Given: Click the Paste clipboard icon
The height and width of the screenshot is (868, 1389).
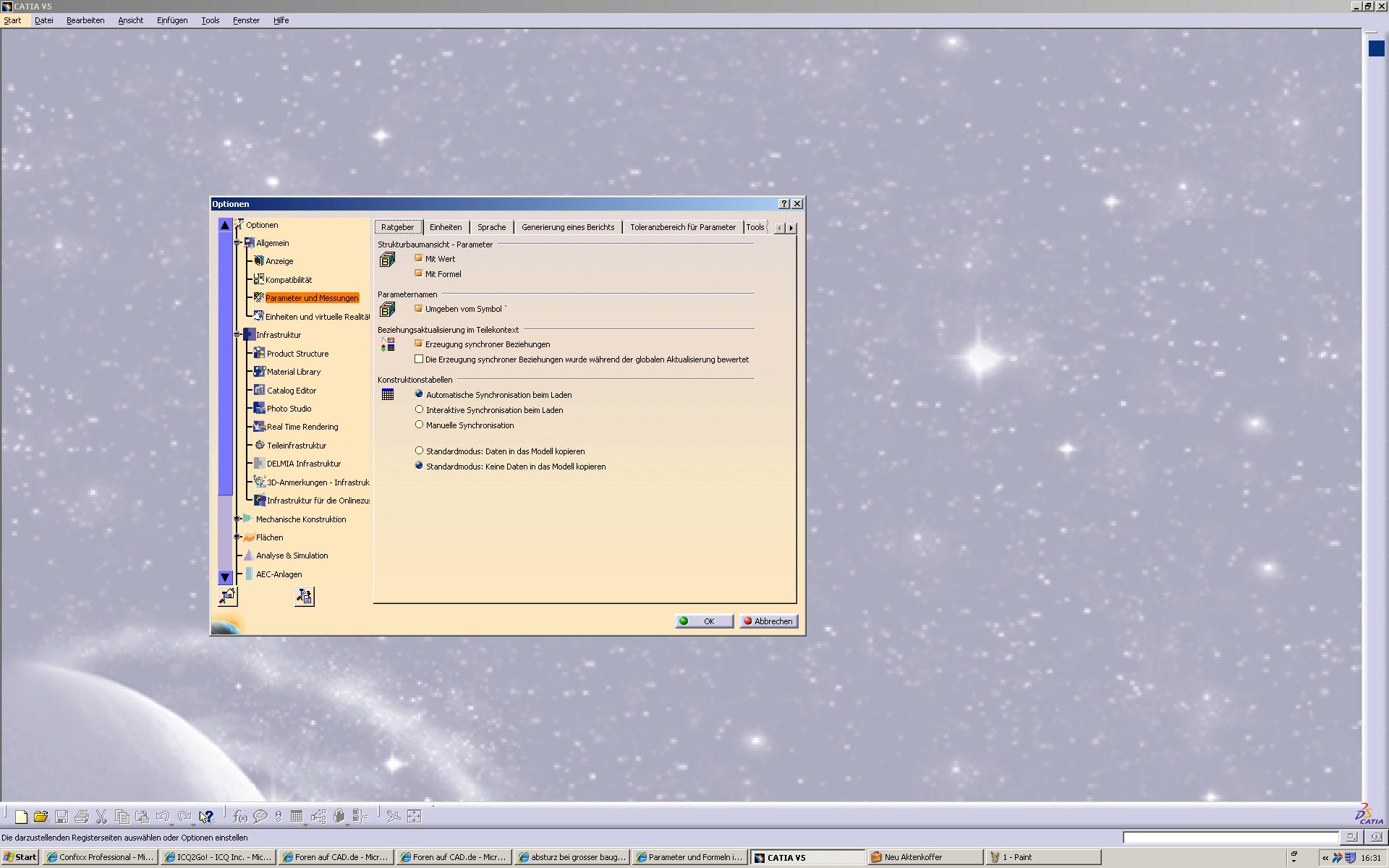Looking at the screenshot, I should tap(143, 817).
